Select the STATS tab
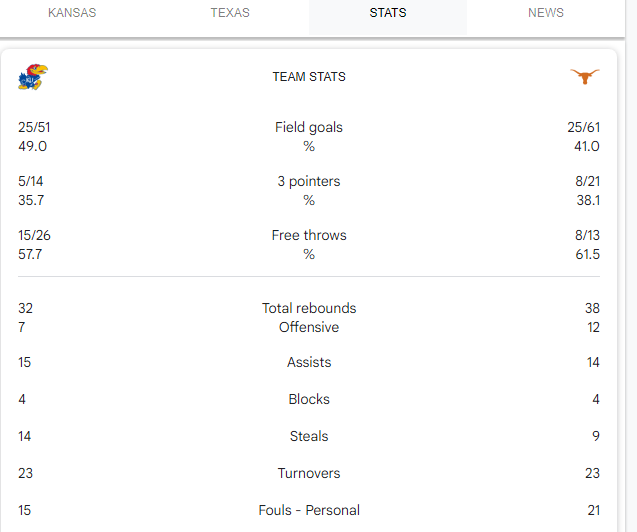 [387, 13]
